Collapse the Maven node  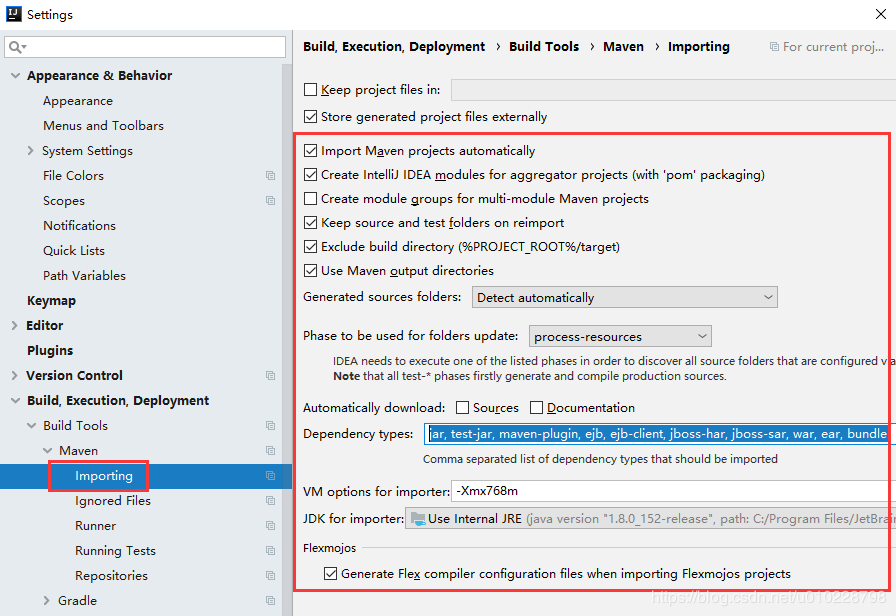click(47, 451)
